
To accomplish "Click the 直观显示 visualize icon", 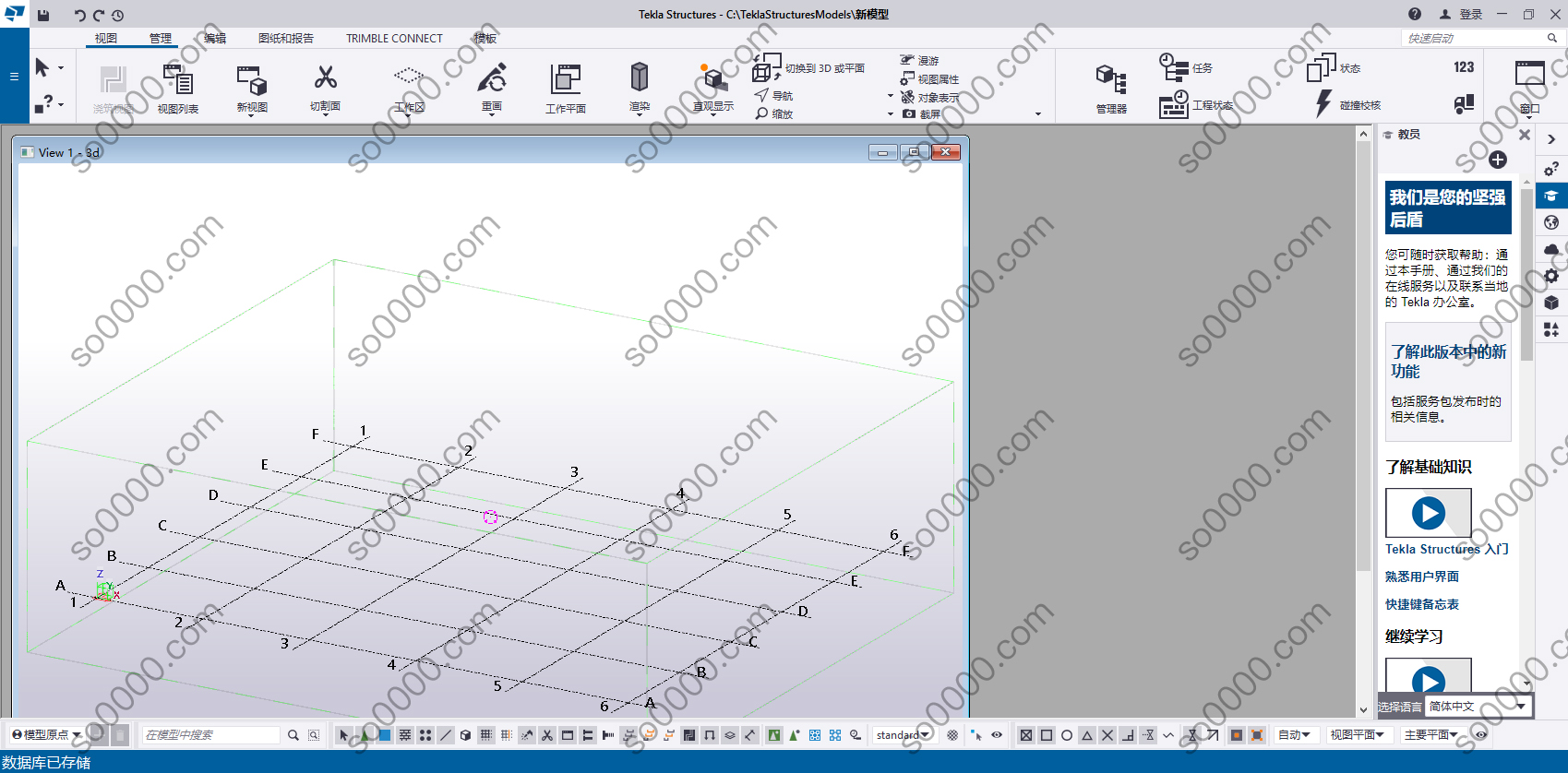I will point(712,77).
